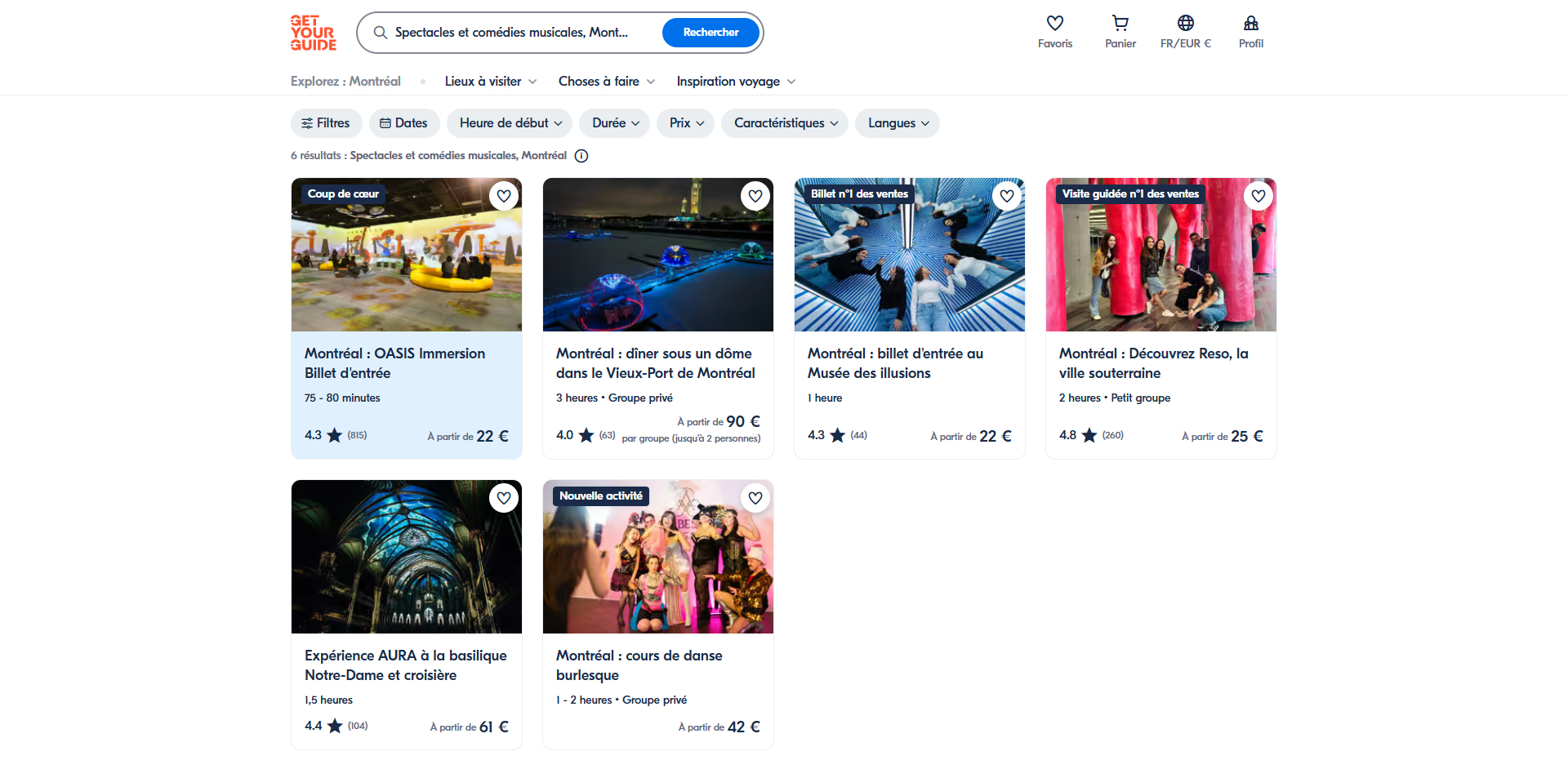Click the search input field
The height and width of the screenshot is (778, 1568).
point(514,33)
